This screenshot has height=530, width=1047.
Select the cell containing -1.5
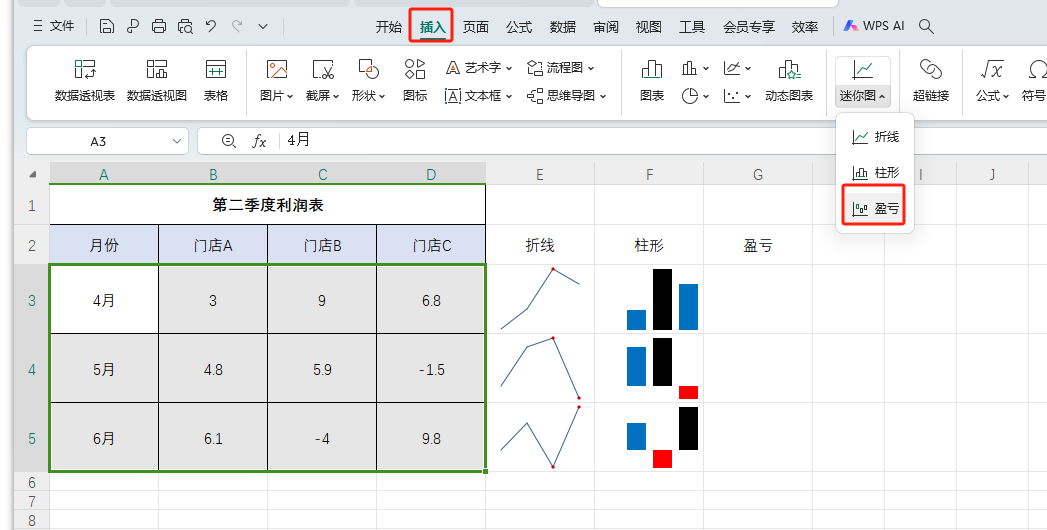(431, 369)
